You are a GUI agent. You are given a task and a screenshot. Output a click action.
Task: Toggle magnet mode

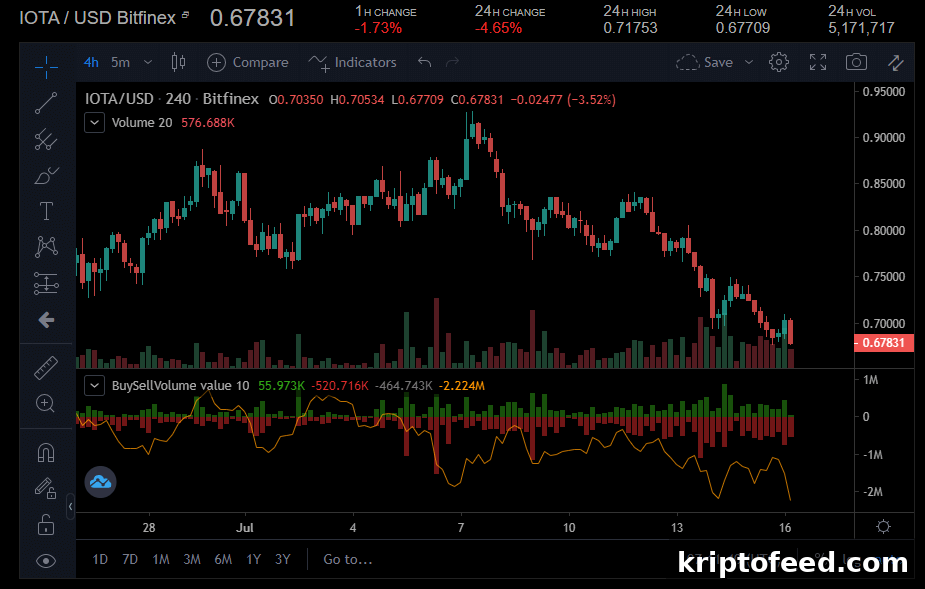click(x=46, y=453)
